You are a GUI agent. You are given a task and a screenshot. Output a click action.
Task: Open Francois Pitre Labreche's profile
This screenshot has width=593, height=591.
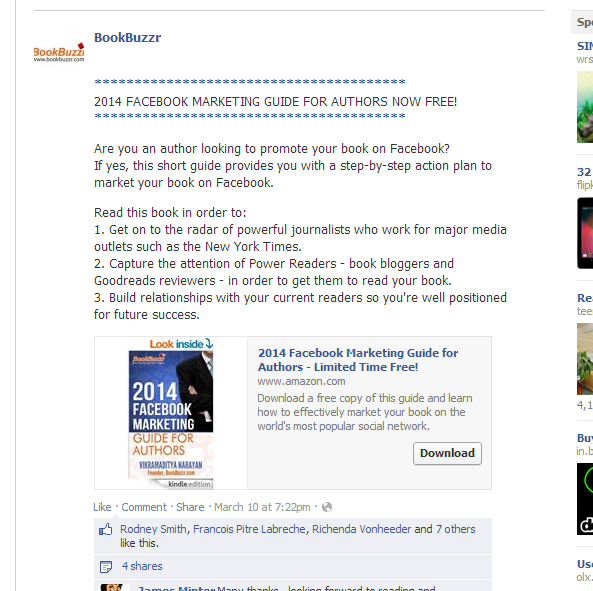249,529
